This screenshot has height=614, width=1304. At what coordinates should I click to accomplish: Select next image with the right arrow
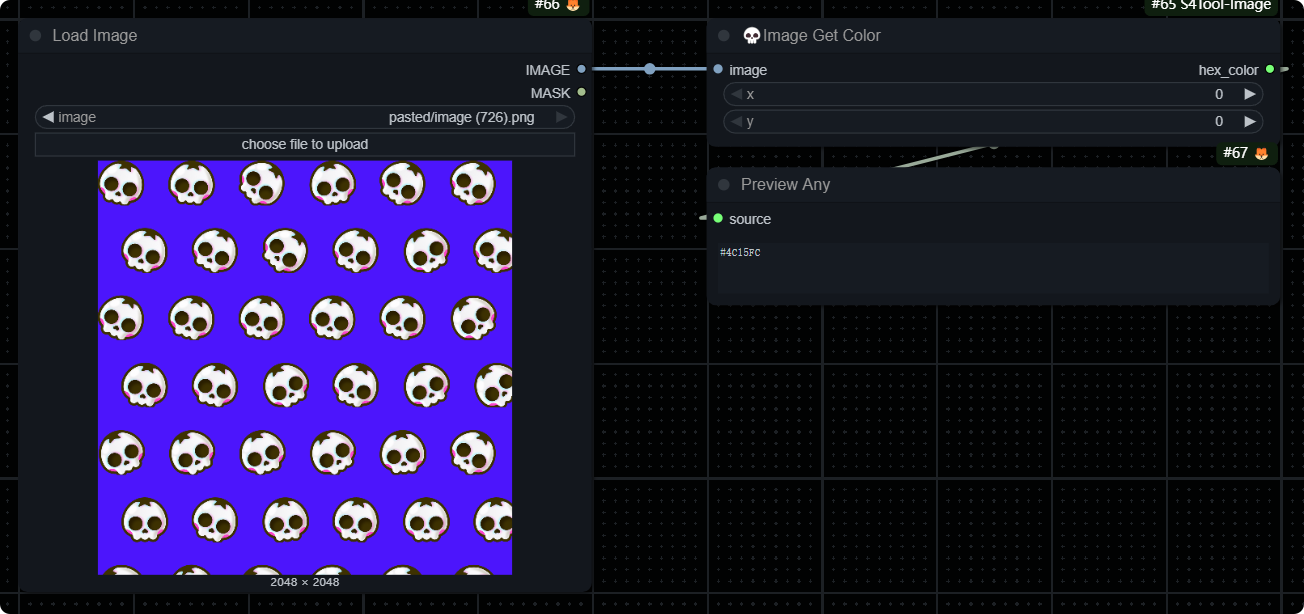(561, 117)
